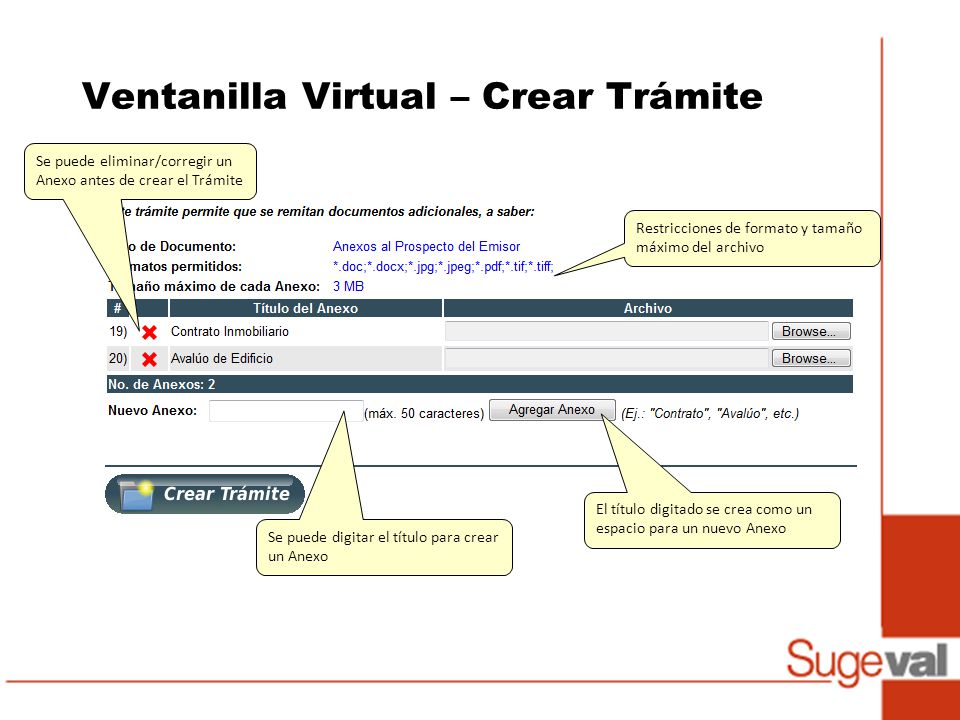Click the Sugeval logo

[x=867, y=661]
